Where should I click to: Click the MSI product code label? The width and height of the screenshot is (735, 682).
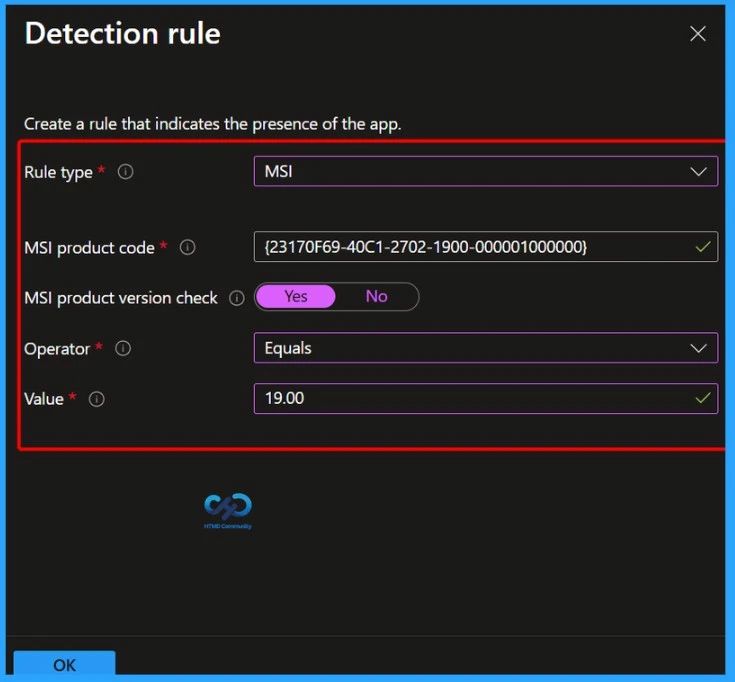(89, 247)
